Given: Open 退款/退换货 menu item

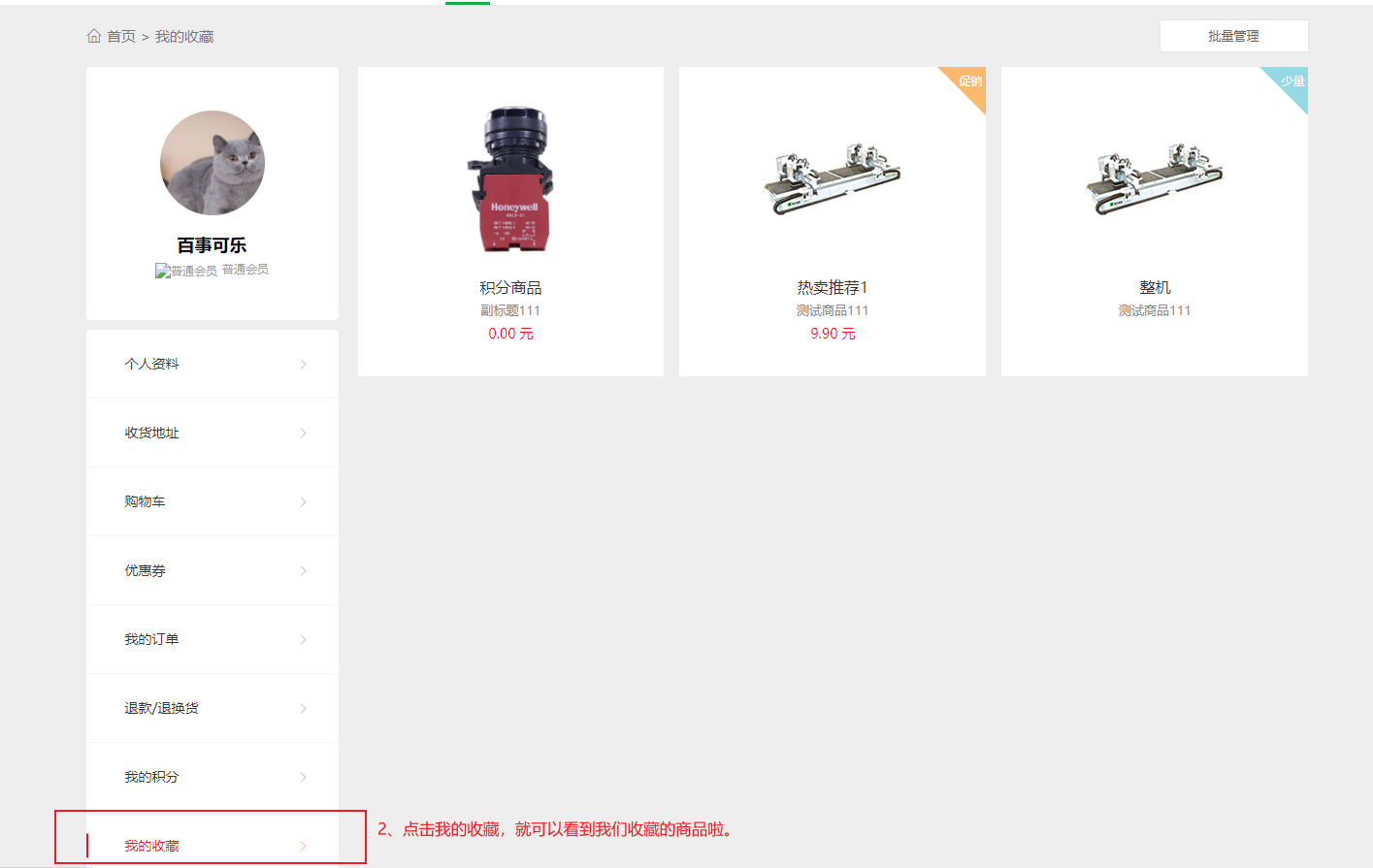Looking at the screenshot, I should [212, 708].
